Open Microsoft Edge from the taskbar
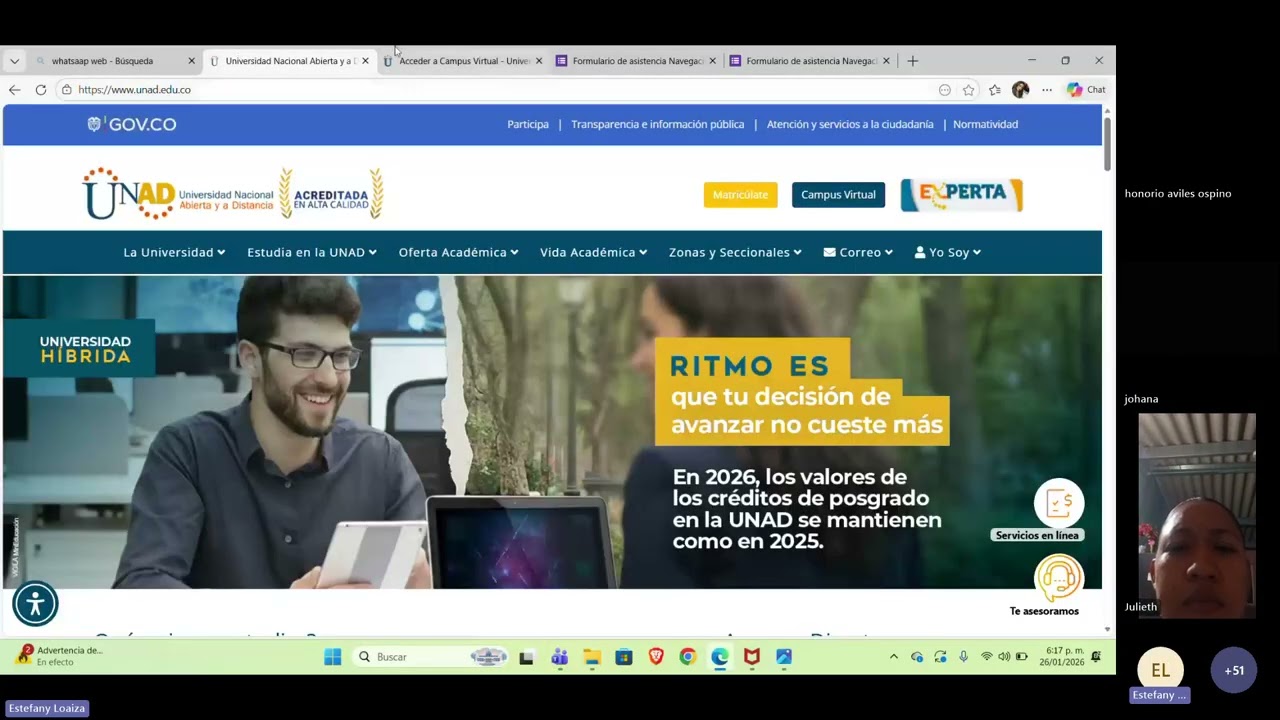 pos(720,657)
